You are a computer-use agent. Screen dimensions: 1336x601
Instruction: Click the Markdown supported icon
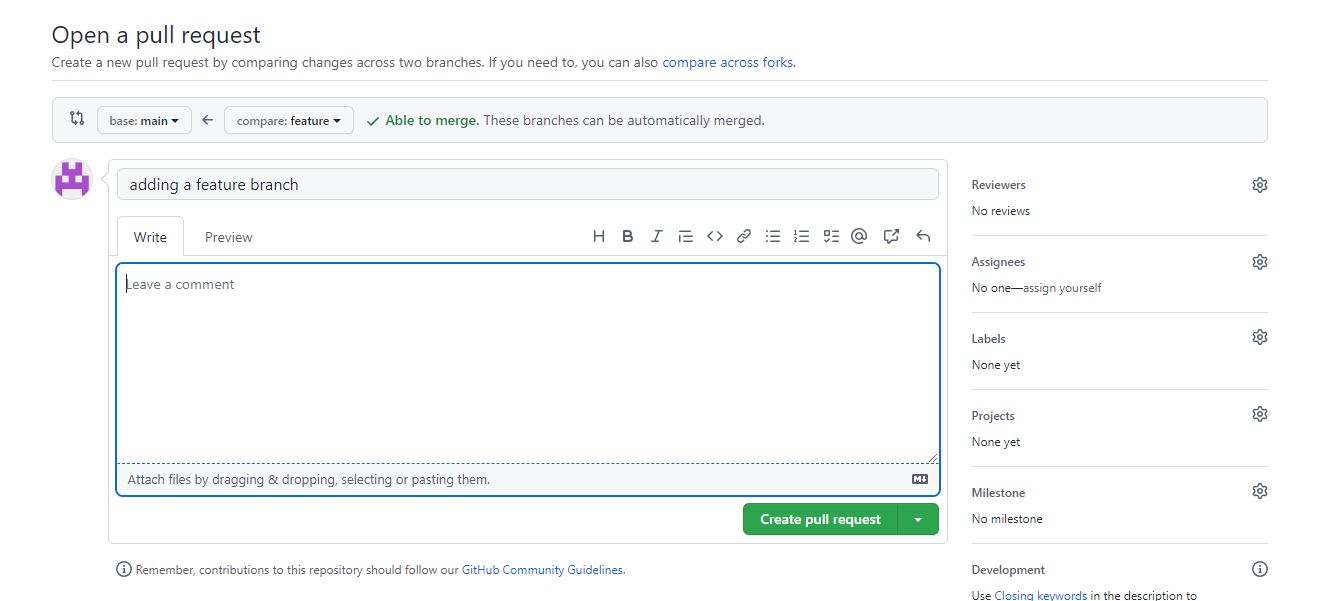click(x=920, y=480)
